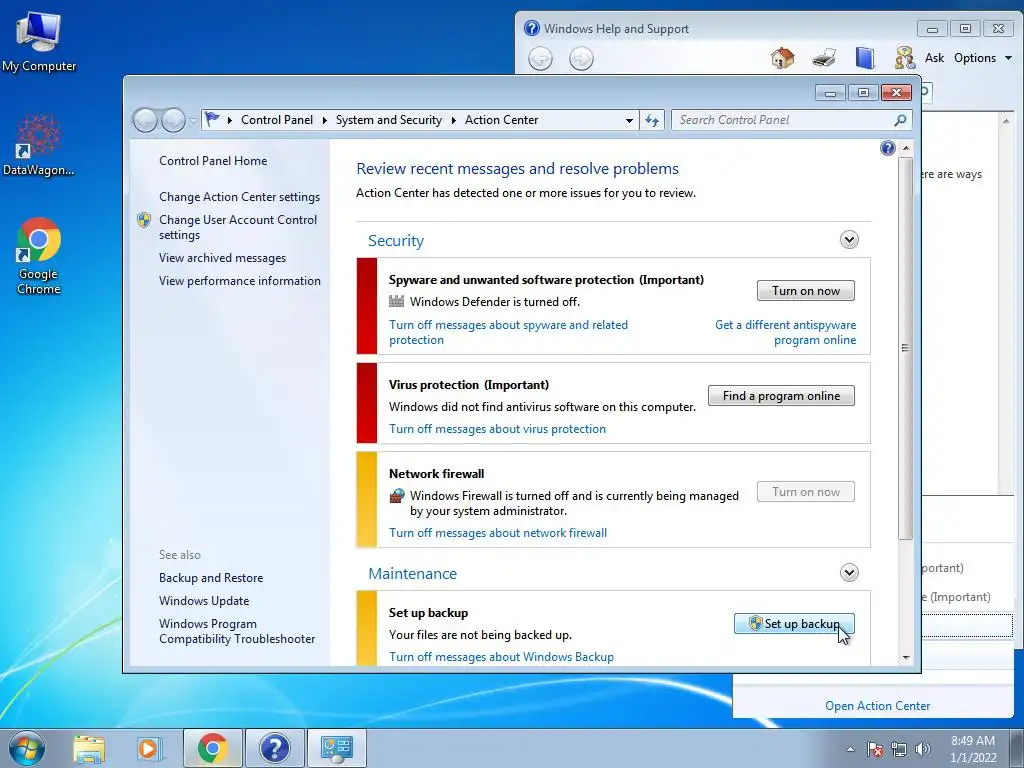Click the Set up backup button

point(794,624)
